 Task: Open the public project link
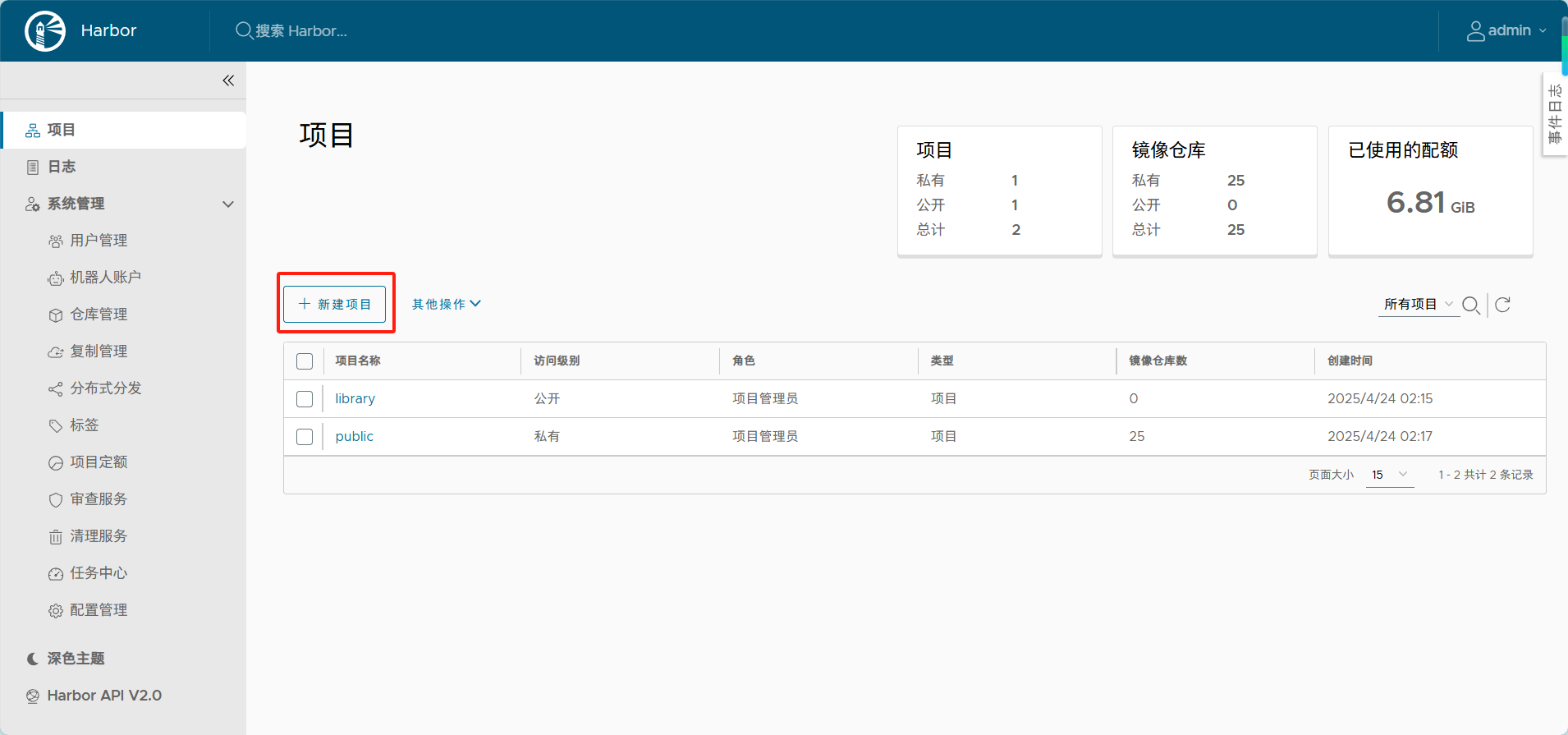click(354, 436)
